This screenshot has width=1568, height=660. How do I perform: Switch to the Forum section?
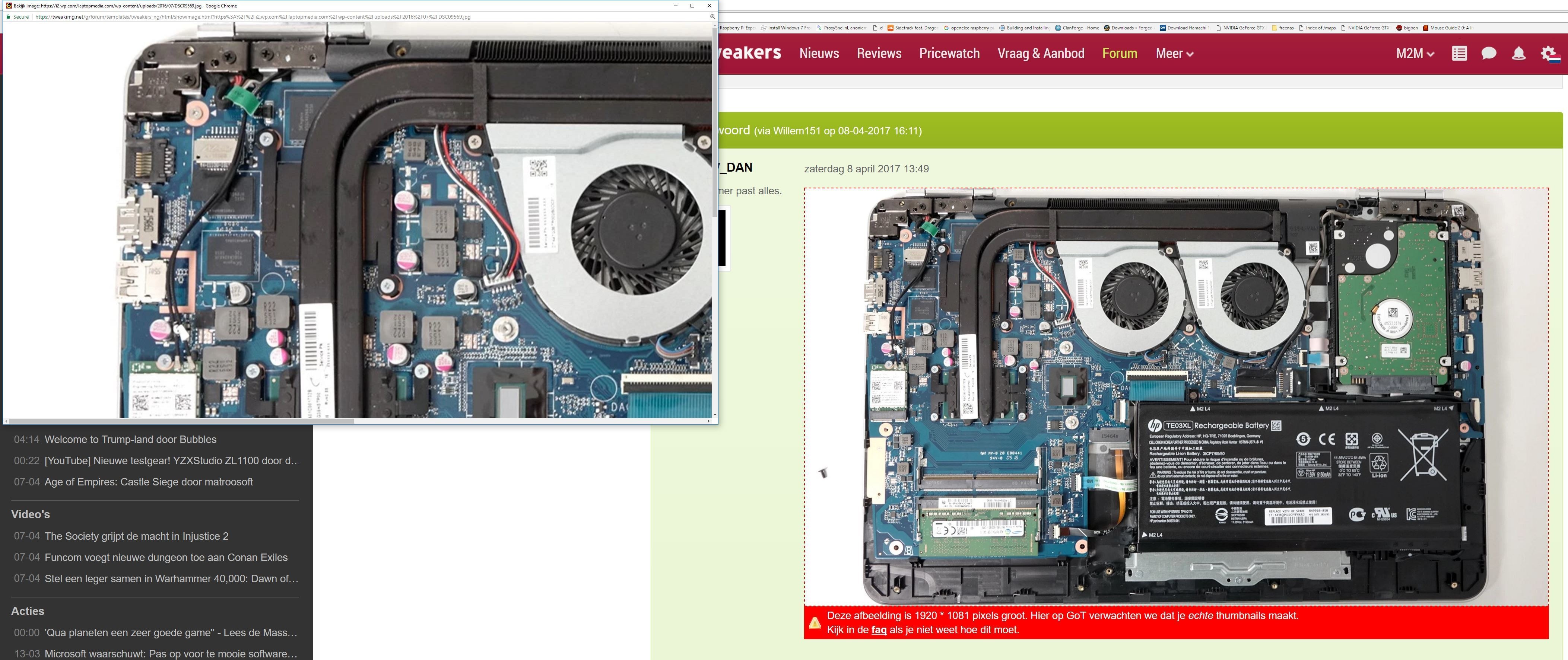coord(1120,54)
